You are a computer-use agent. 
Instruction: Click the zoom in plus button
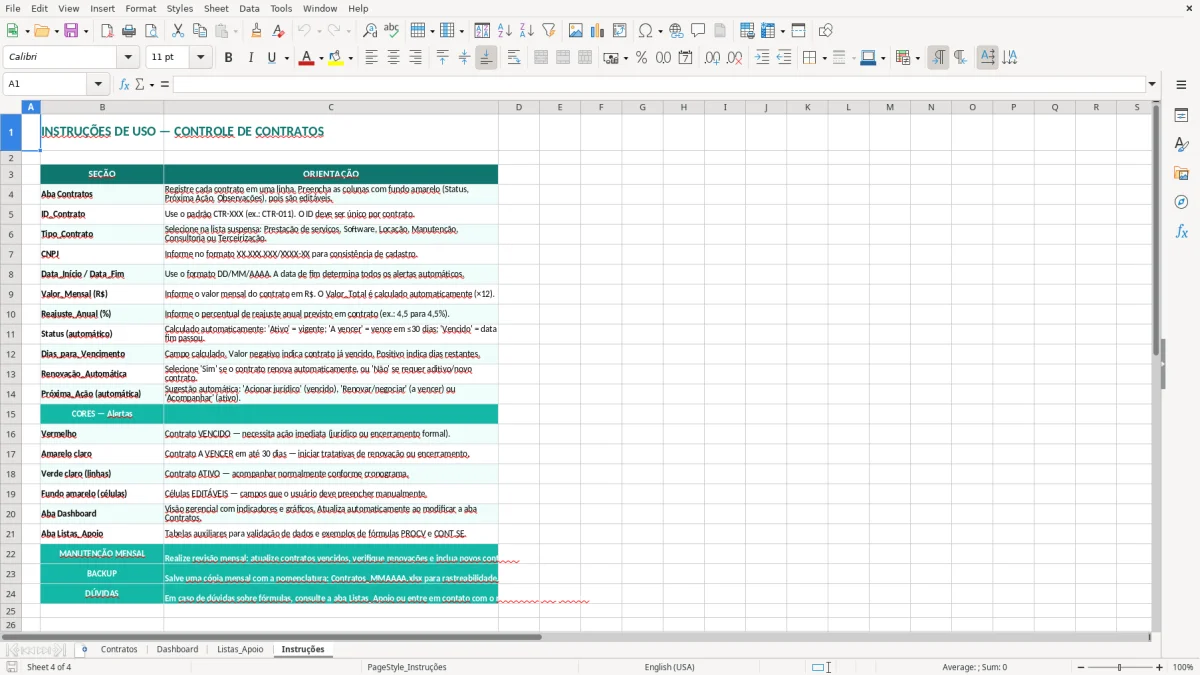[1160, 667]
